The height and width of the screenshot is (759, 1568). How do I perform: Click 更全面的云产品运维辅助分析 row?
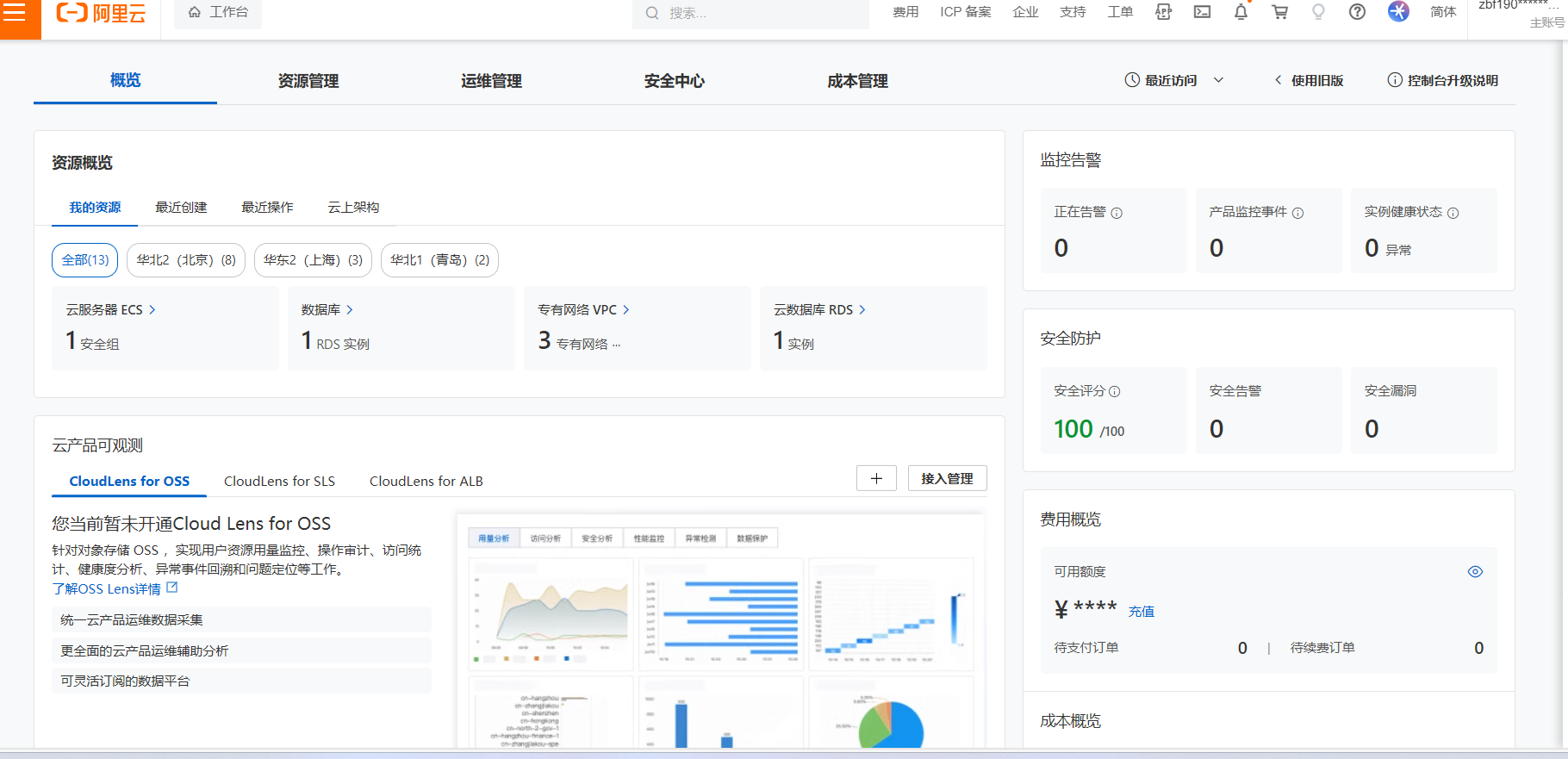[x=241, y=650]
